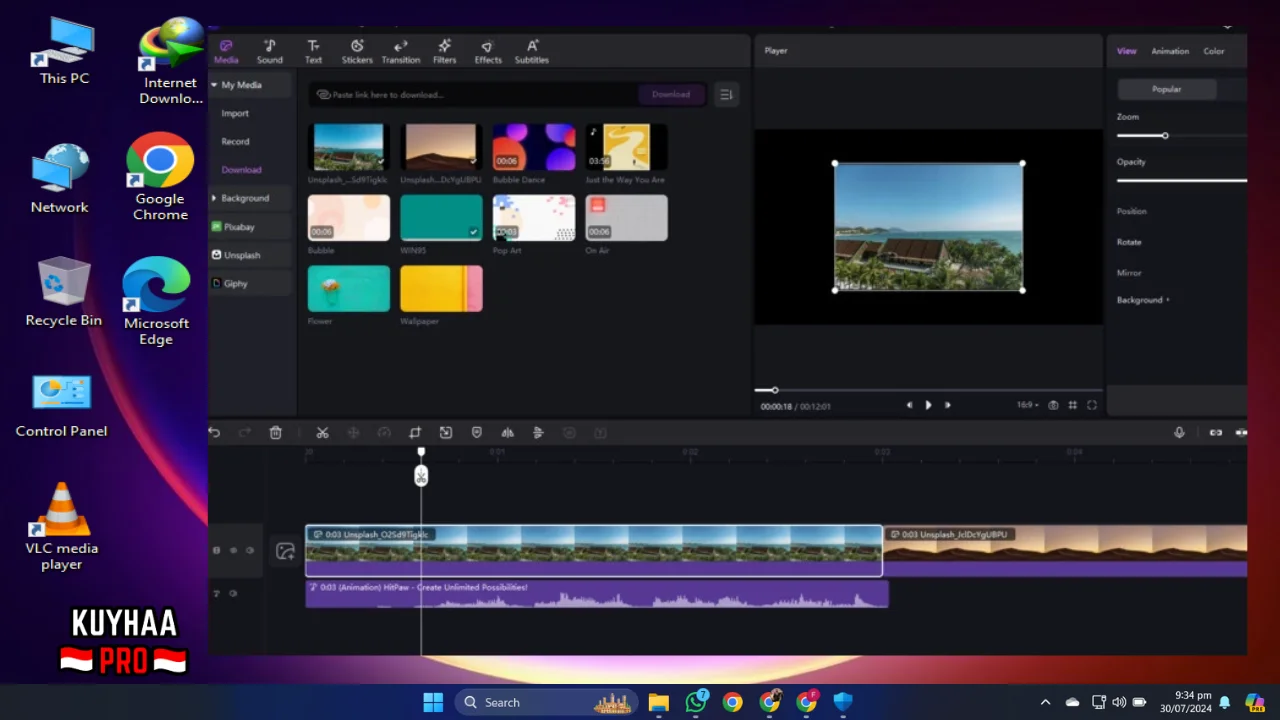Toggle visibility of the video track

[x=233, y=550]
